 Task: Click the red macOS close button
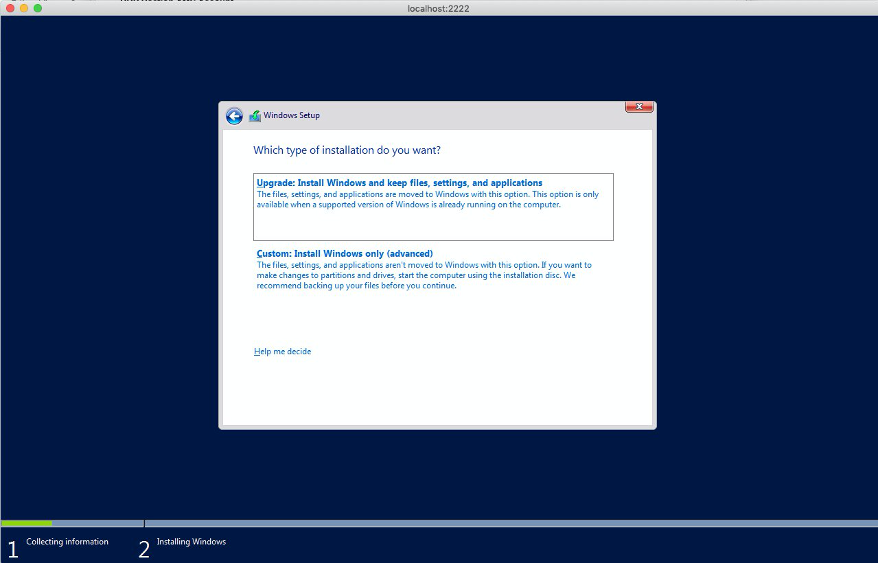(10, 8)
